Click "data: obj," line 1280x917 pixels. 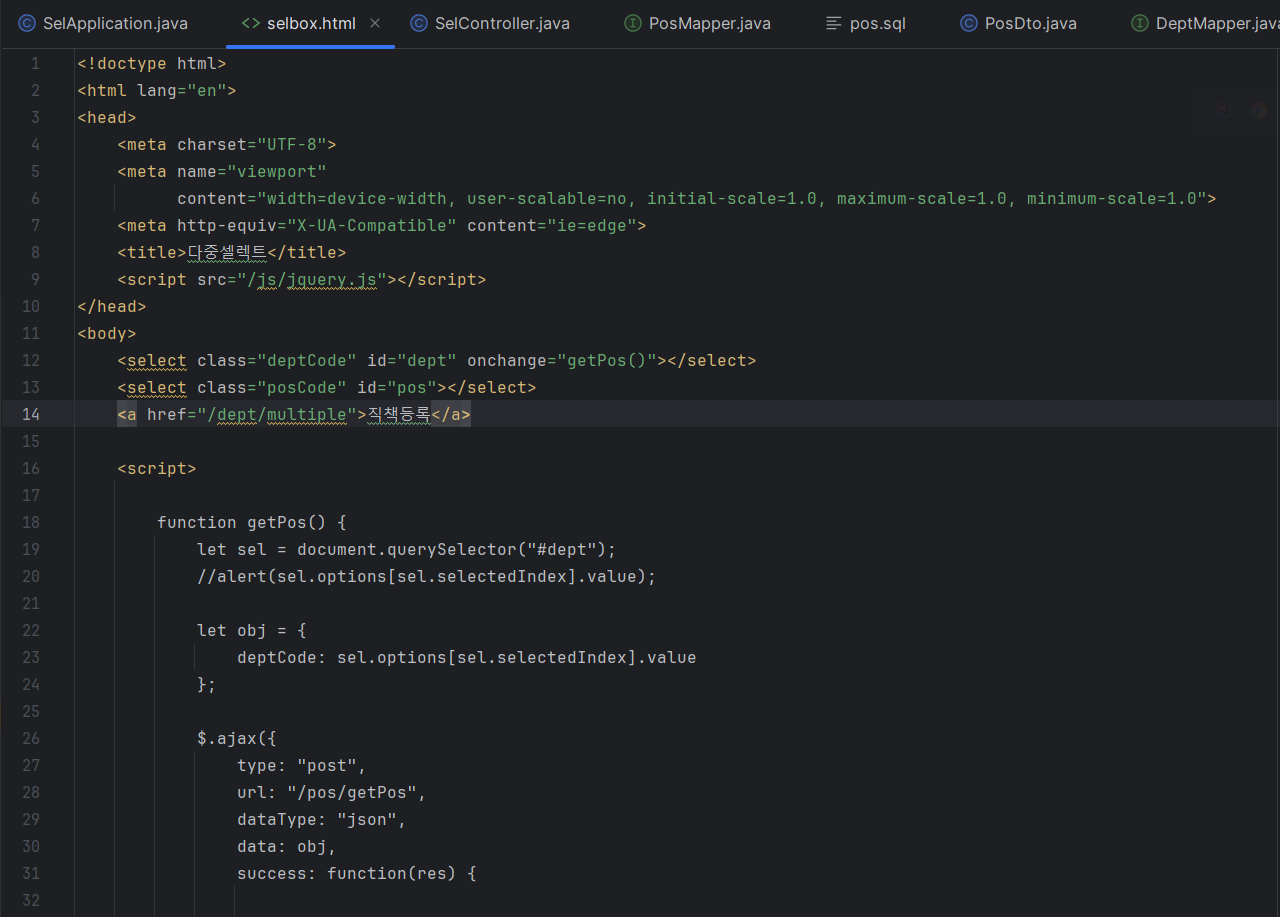coord(287,846)
